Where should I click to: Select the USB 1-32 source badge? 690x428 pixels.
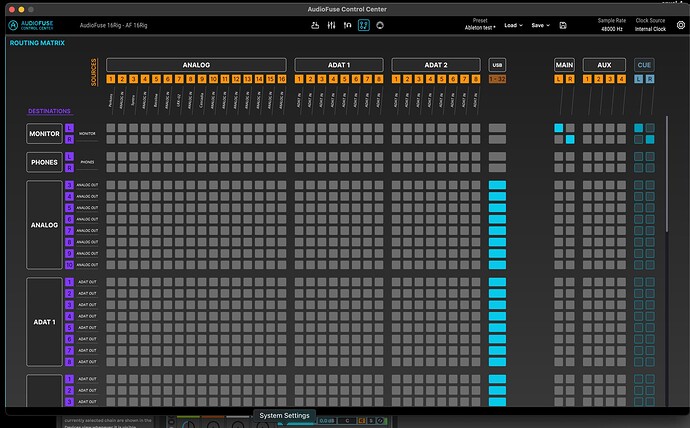tap(497, 79)
